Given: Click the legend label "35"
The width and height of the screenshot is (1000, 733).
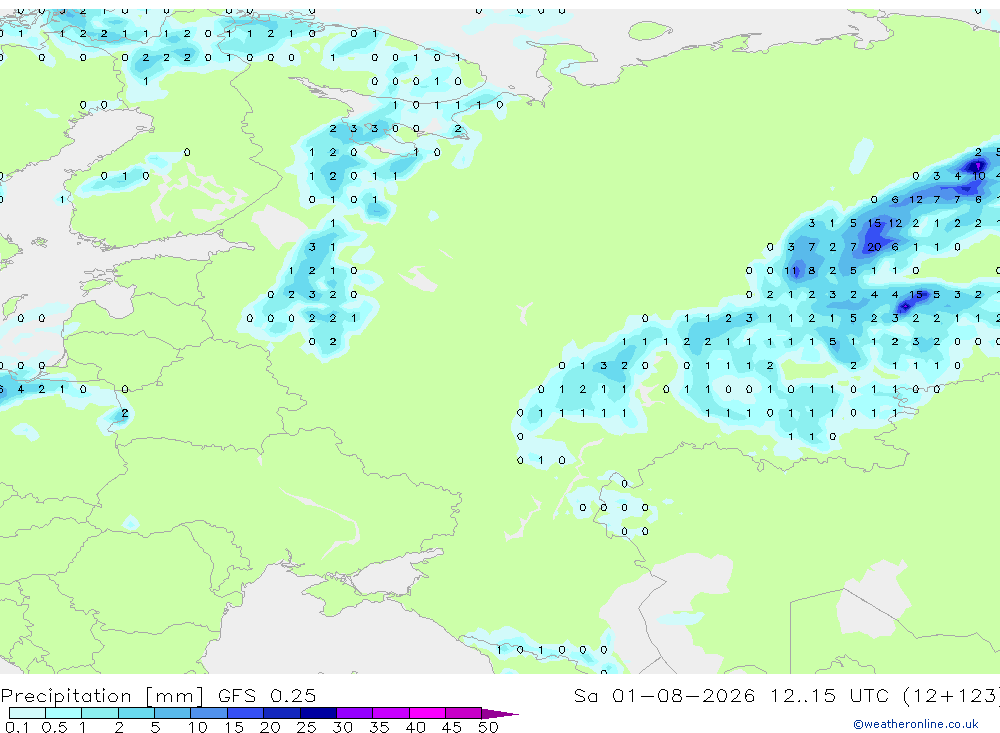Looking at the screenshot, I should coord(379,727).
